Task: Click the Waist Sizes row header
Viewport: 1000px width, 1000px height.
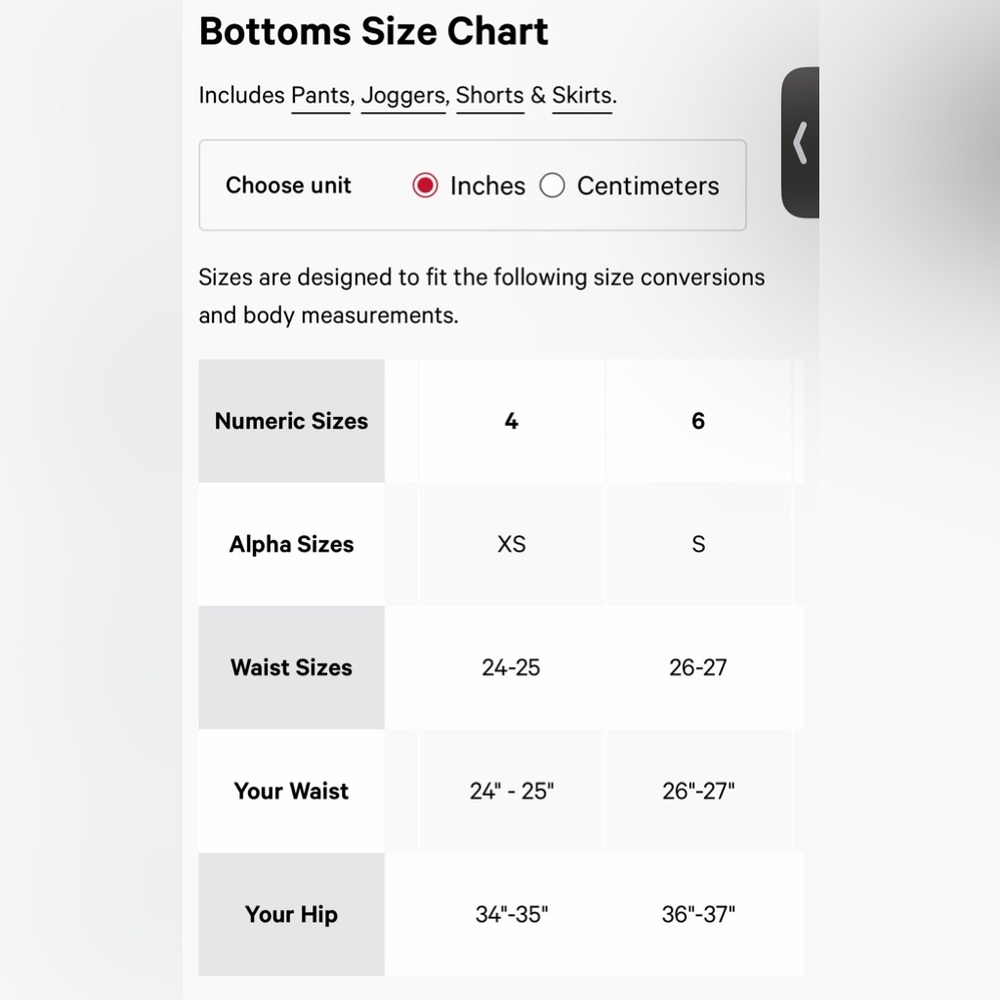Action: click(x=291, y=667)
